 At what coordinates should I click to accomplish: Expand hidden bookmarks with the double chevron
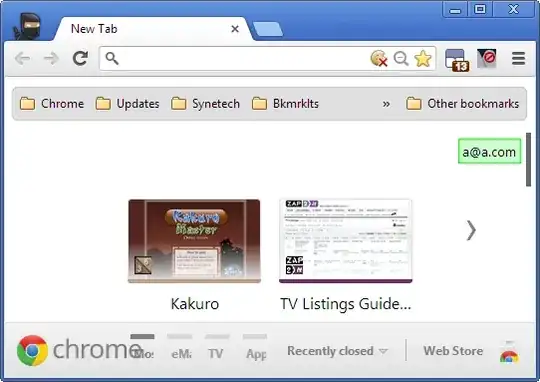point(386,104)
